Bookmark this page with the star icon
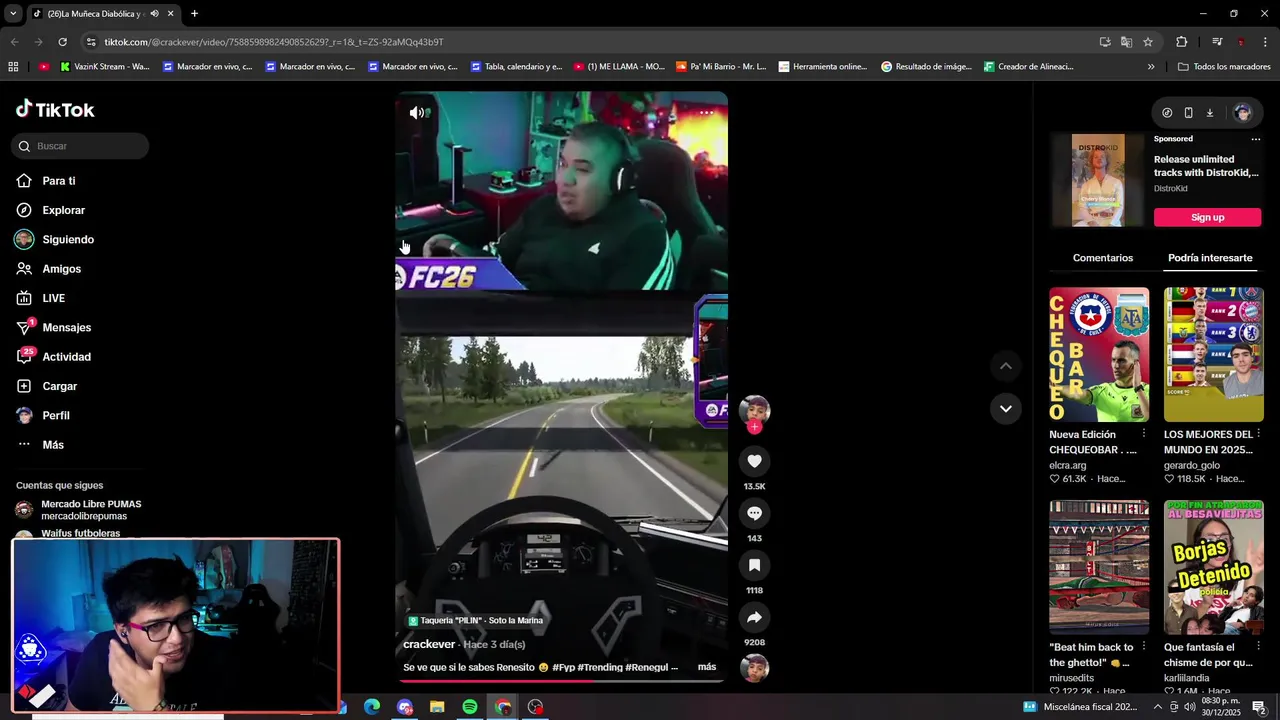1280x720 pixels. pyautogui.click(x=1148, y=42)
